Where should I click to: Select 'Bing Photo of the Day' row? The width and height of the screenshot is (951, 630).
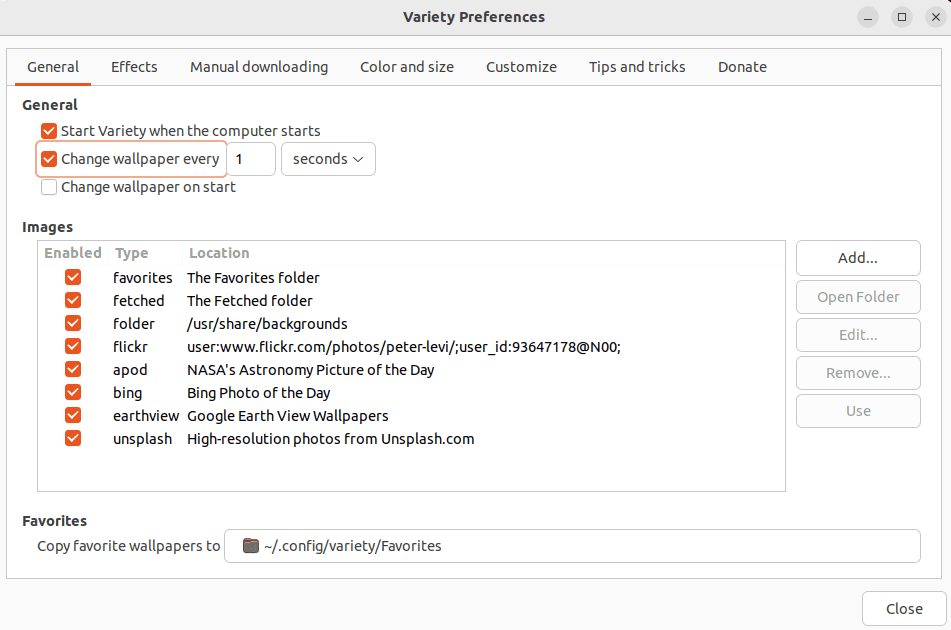point(258,393)
